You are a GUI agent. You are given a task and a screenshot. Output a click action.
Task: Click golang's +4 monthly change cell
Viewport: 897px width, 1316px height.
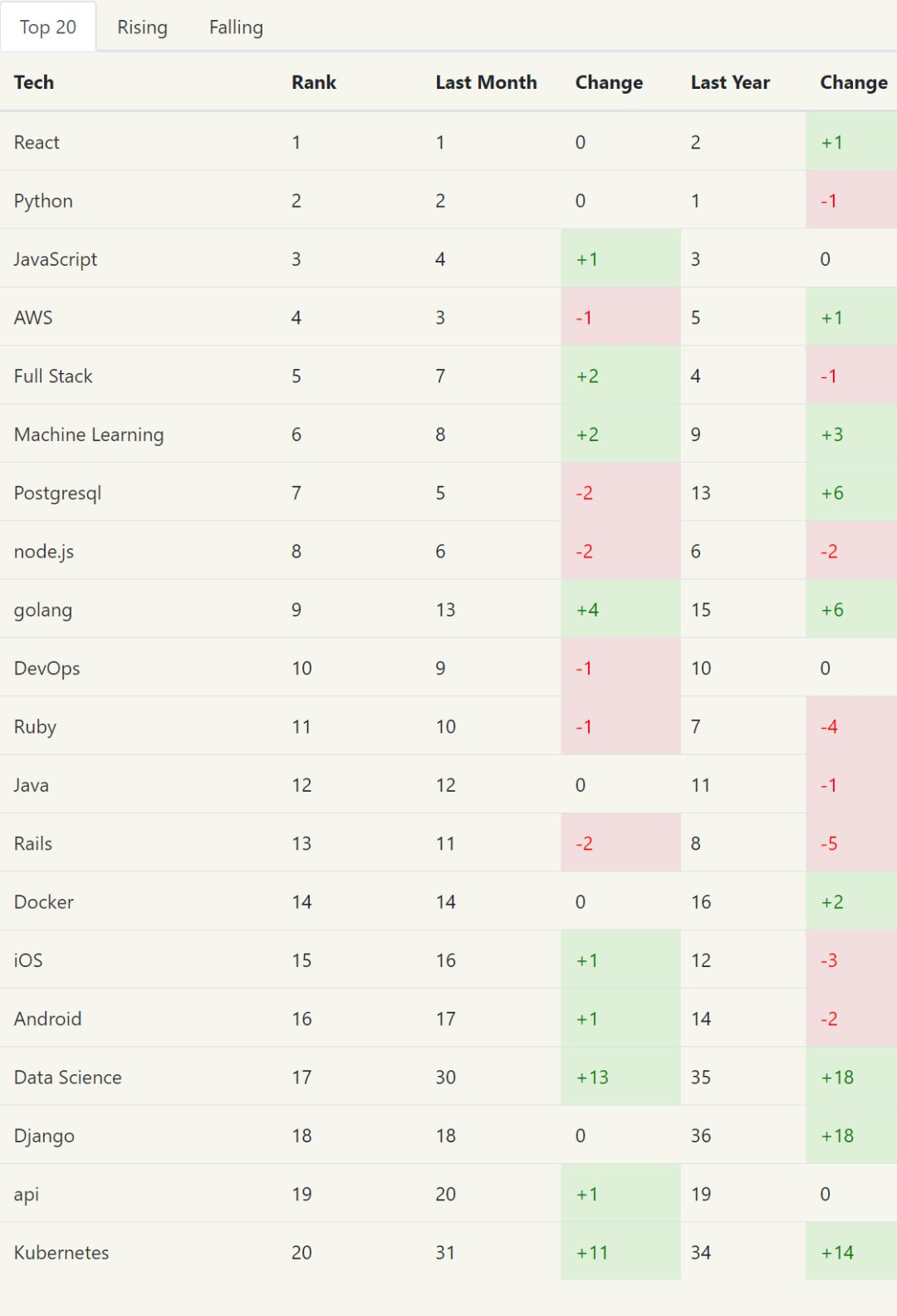588,610
